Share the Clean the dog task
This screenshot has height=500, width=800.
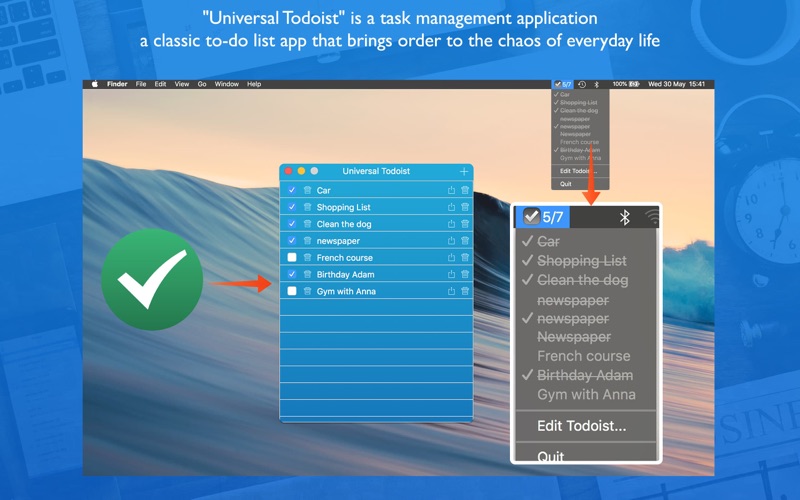point(451,224)
